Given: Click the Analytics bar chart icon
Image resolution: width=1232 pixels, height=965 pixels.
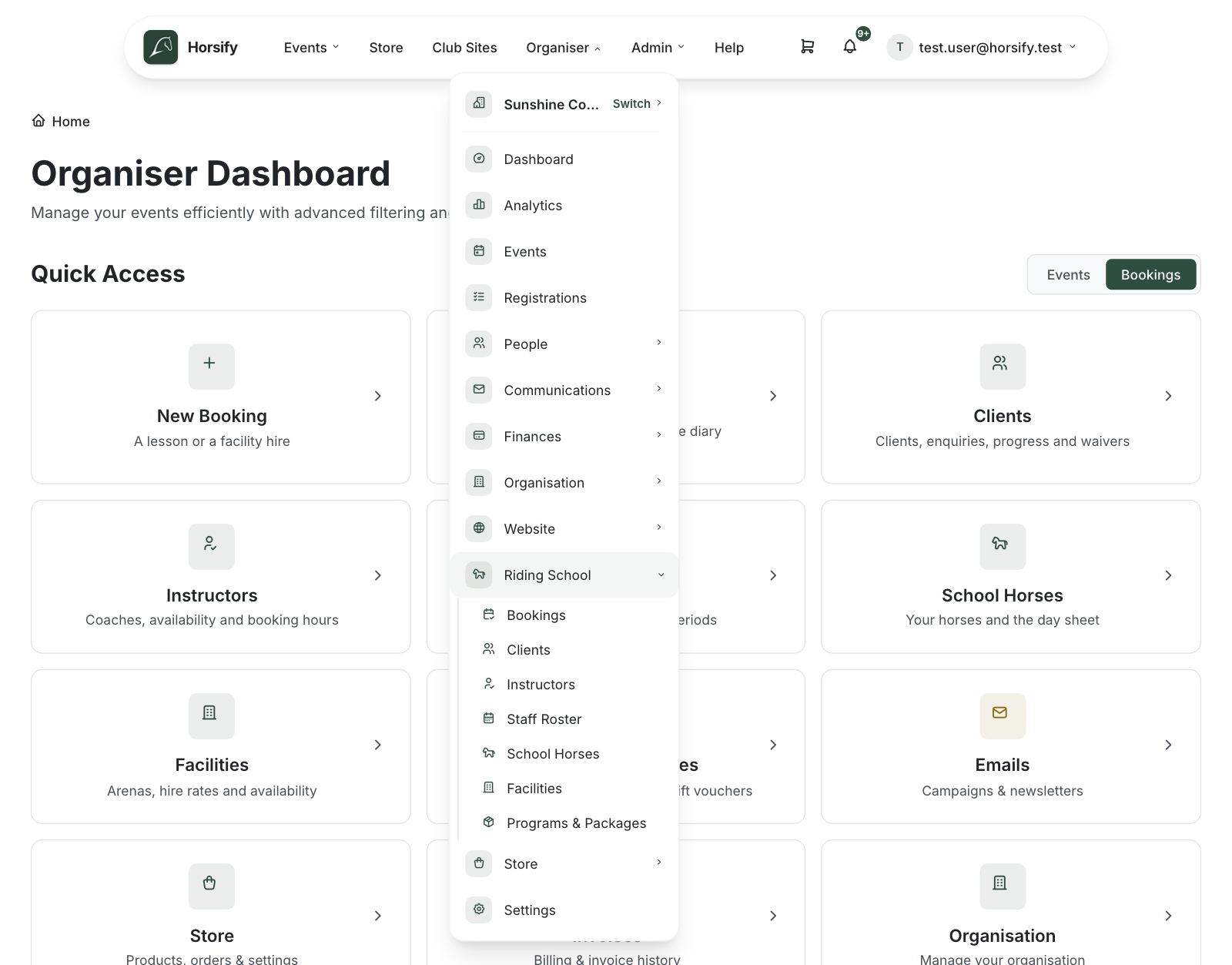Looking at the screenshot, I should 479,205.
